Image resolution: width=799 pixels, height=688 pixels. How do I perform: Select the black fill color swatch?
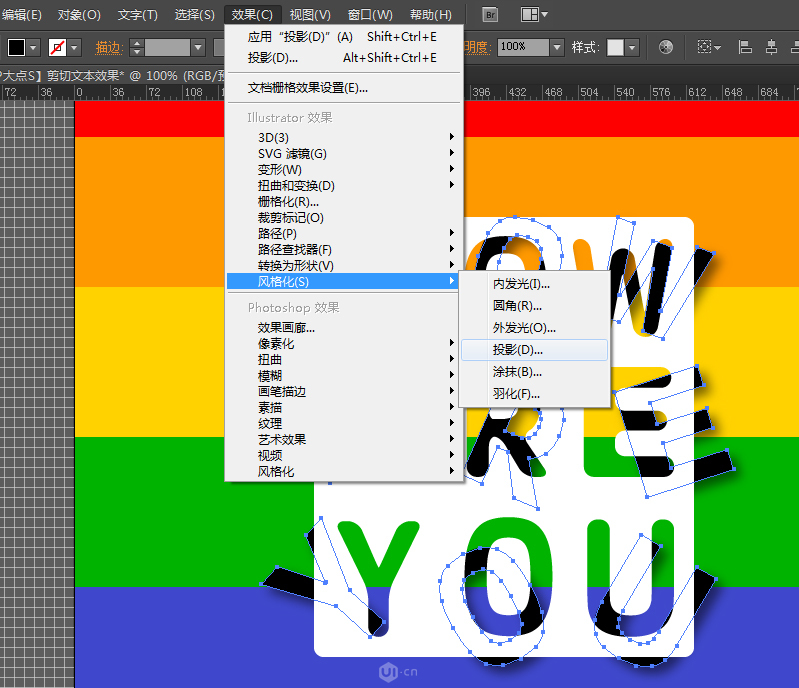[x=16, y=47]
